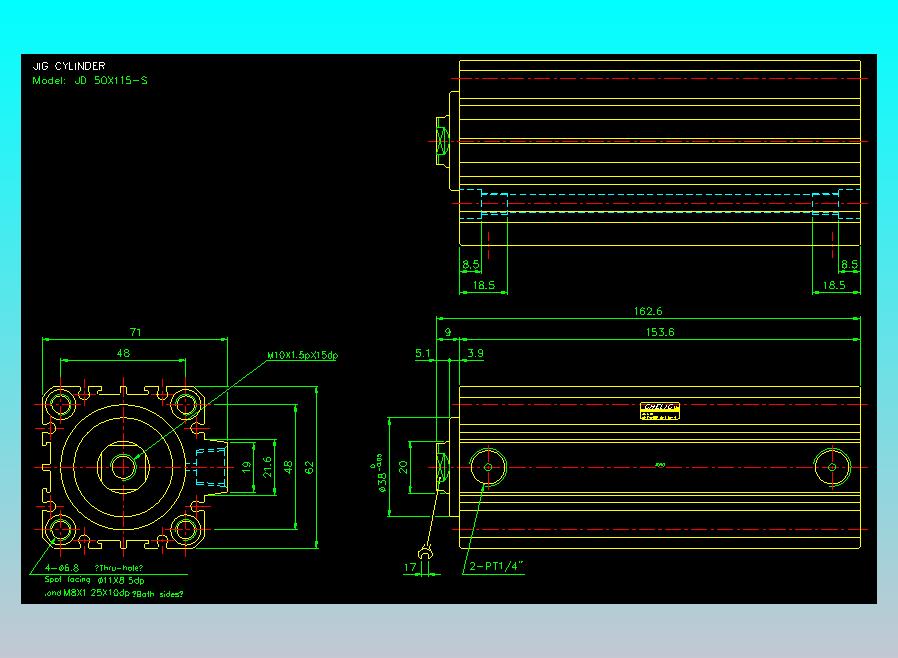Click the M10X1.5pX15dp thread callout
Screen dimensions: 898x658
tap(302, 355)
